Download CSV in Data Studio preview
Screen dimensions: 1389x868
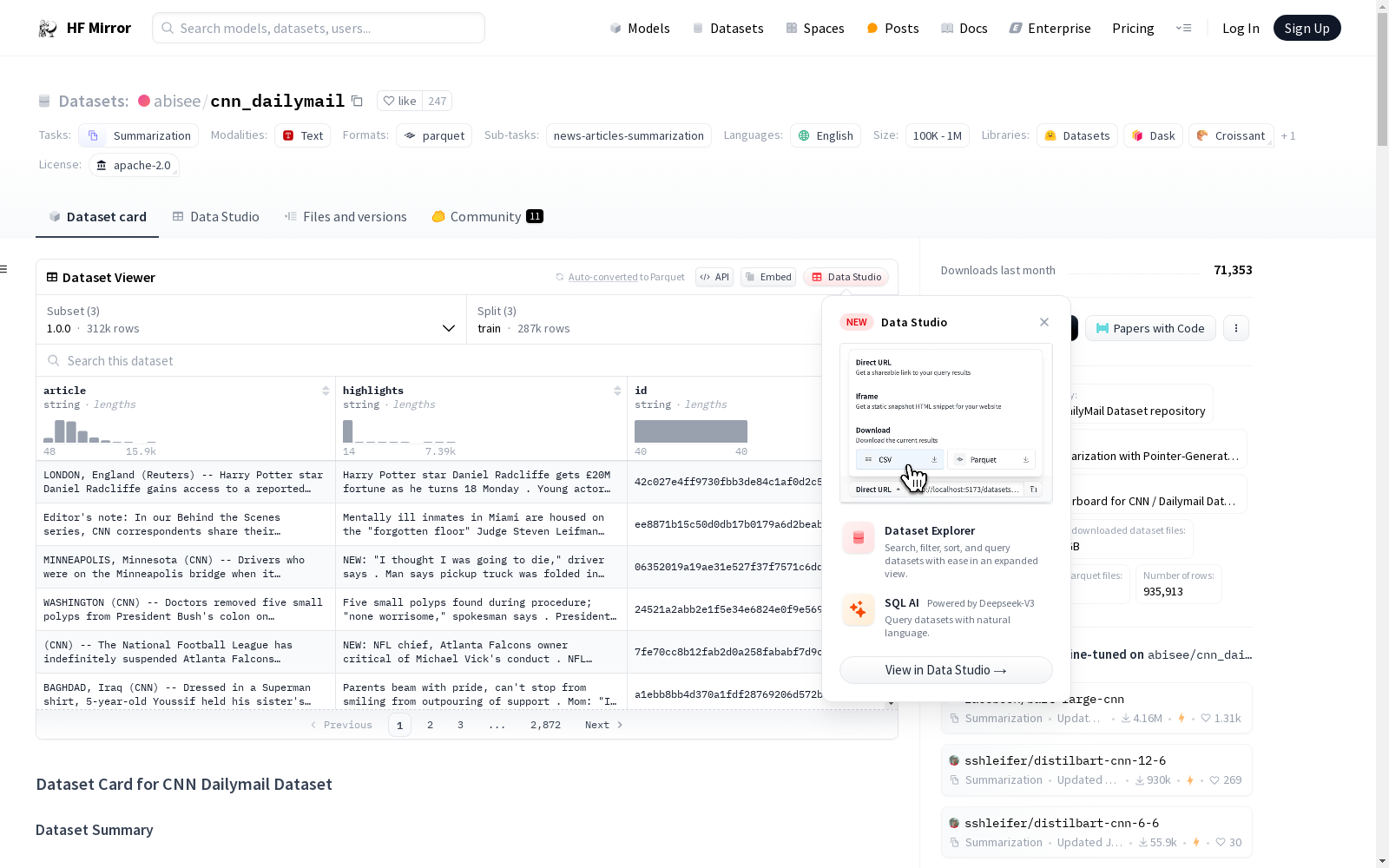899,459
